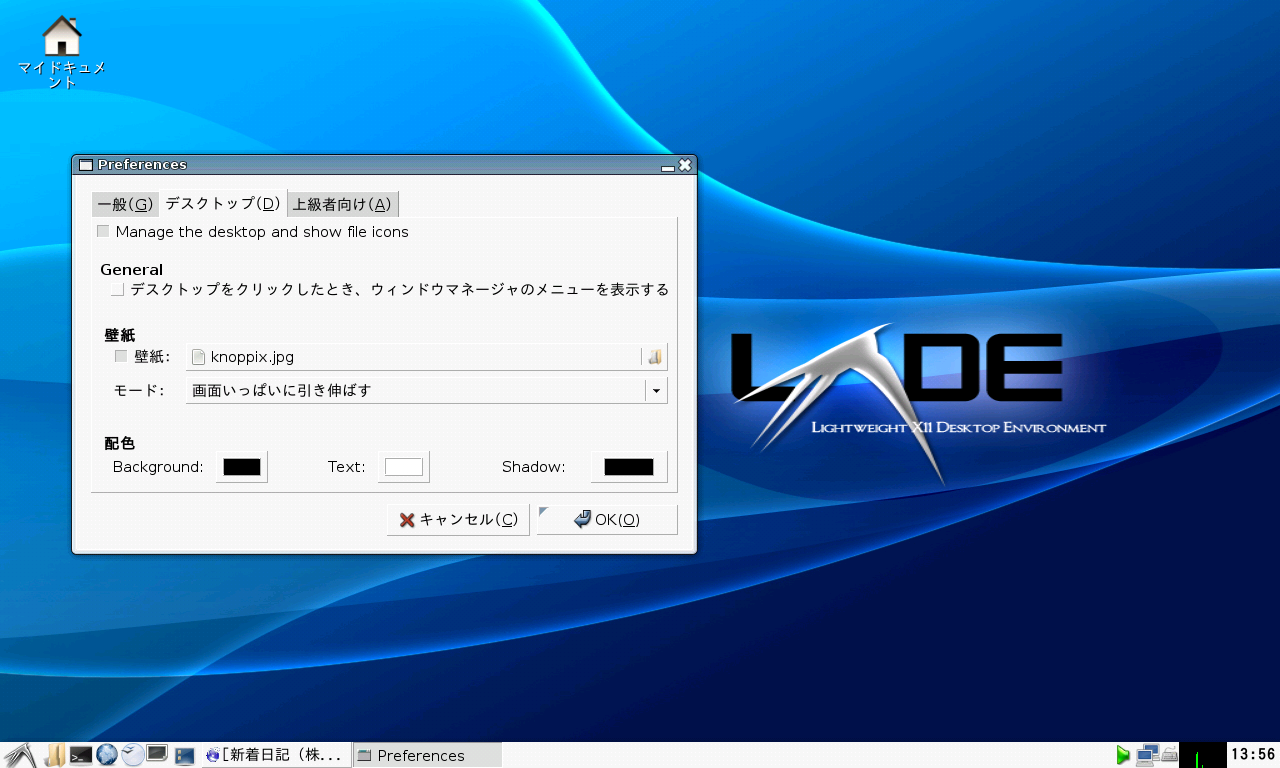
Task: Confirm settings with the OK(O) button
Action: [x=607, y=520]
